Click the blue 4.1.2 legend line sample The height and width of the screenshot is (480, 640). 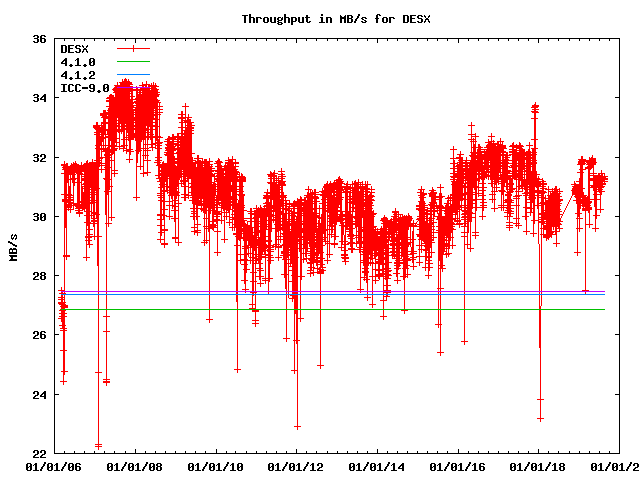click(133, 75)
